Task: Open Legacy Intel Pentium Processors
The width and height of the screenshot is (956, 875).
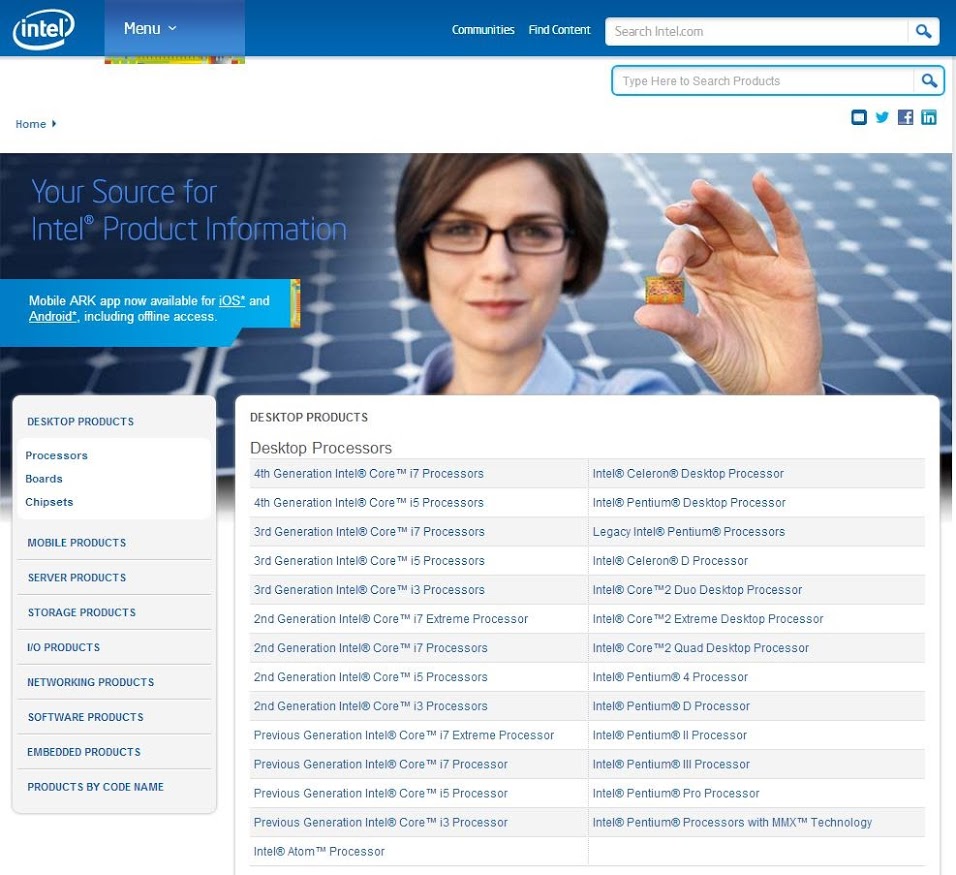Action: 688,532
